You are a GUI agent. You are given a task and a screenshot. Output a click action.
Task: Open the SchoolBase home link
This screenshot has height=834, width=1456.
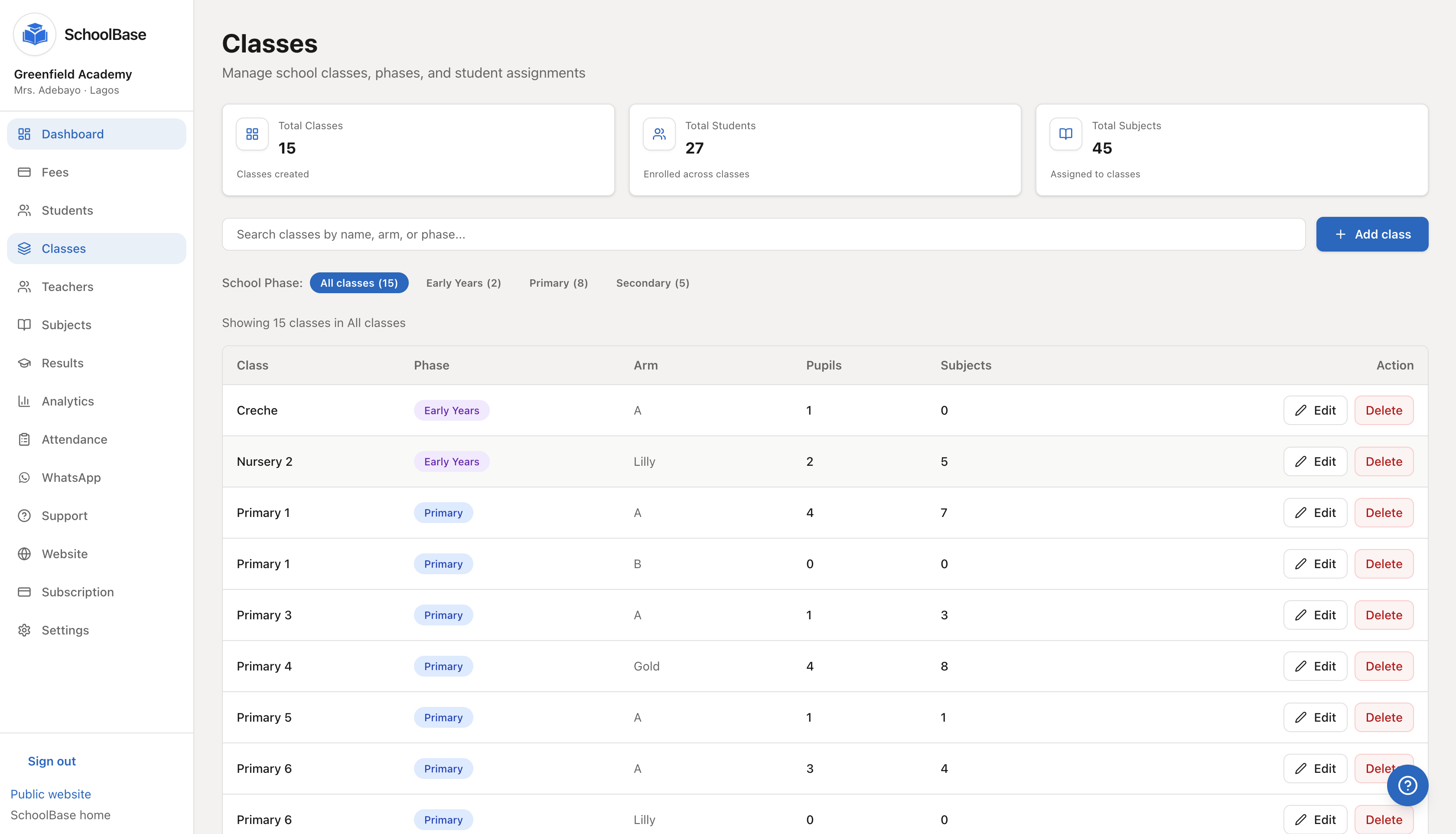61,815
